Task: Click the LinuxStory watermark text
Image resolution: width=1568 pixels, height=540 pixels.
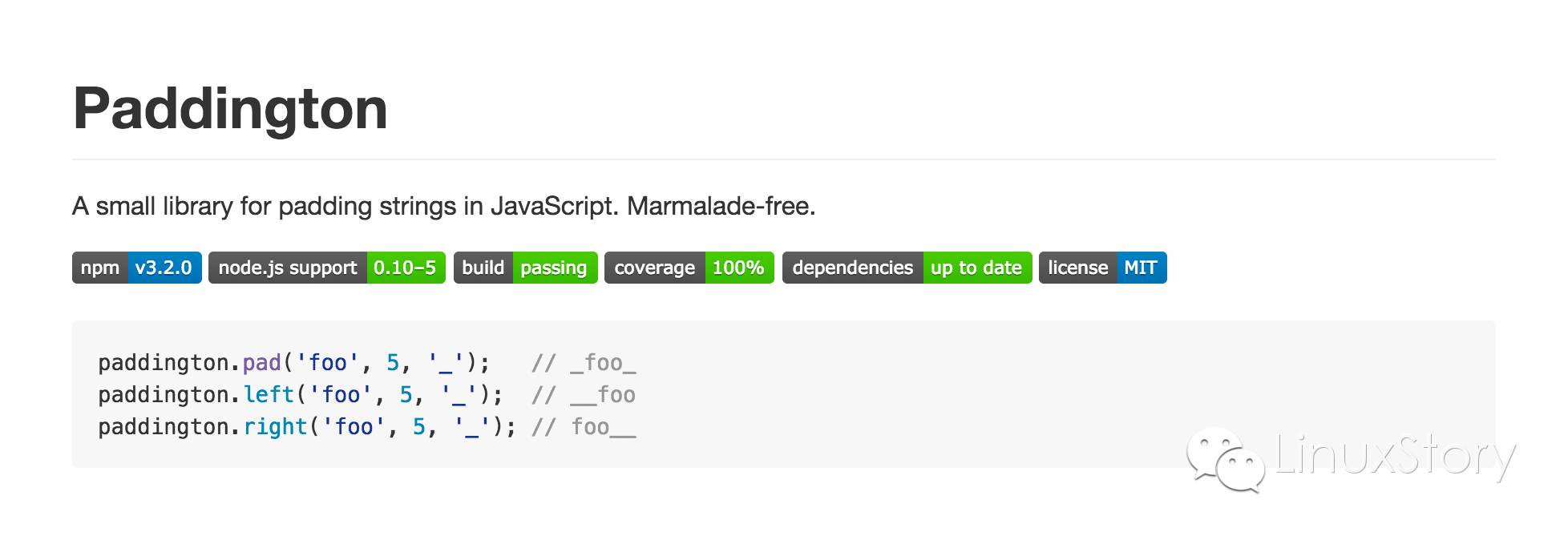Action: coord(1395,456)
